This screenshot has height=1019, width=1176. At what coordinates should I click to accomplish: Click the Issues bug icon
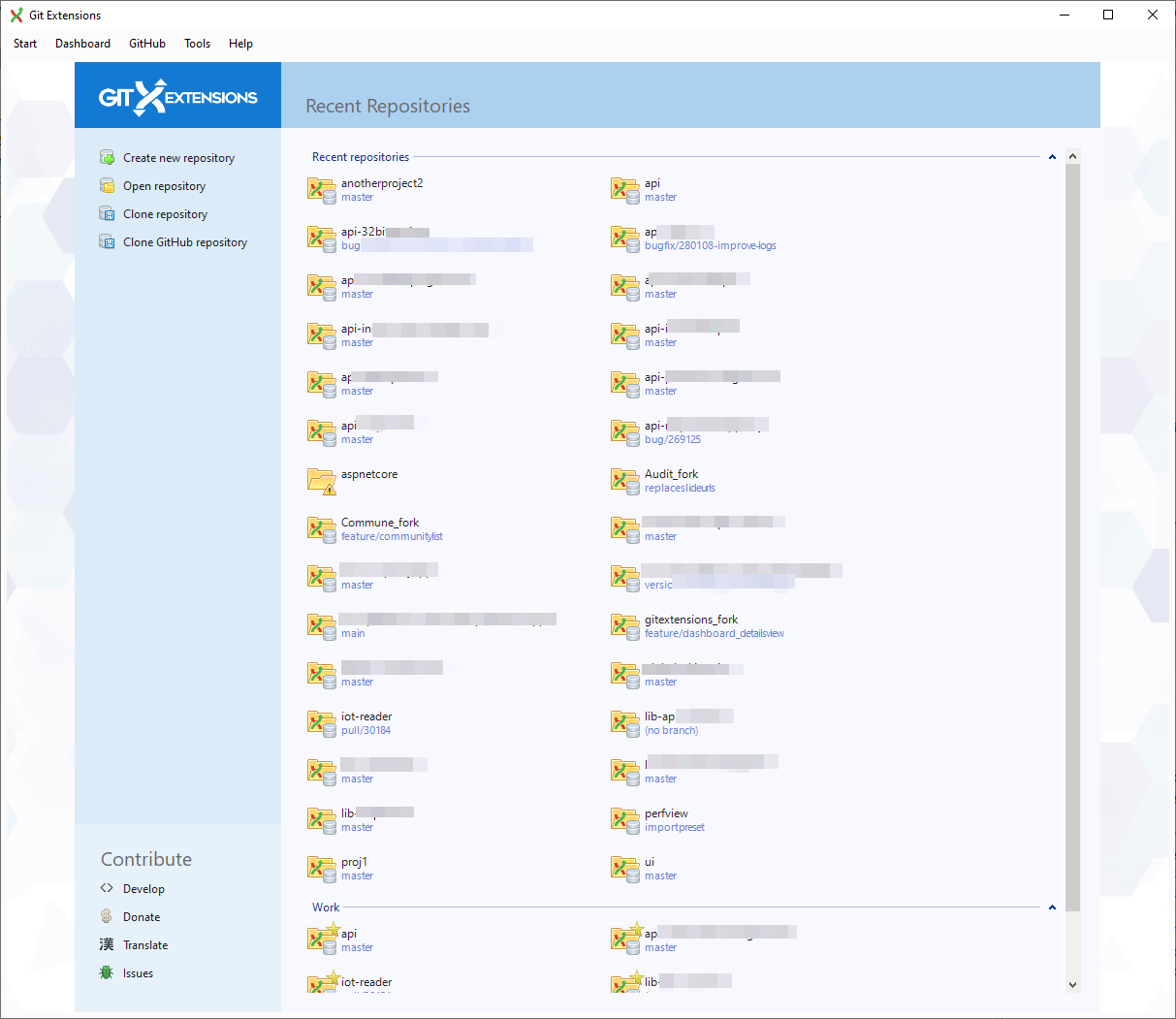(x=107, y=972)
